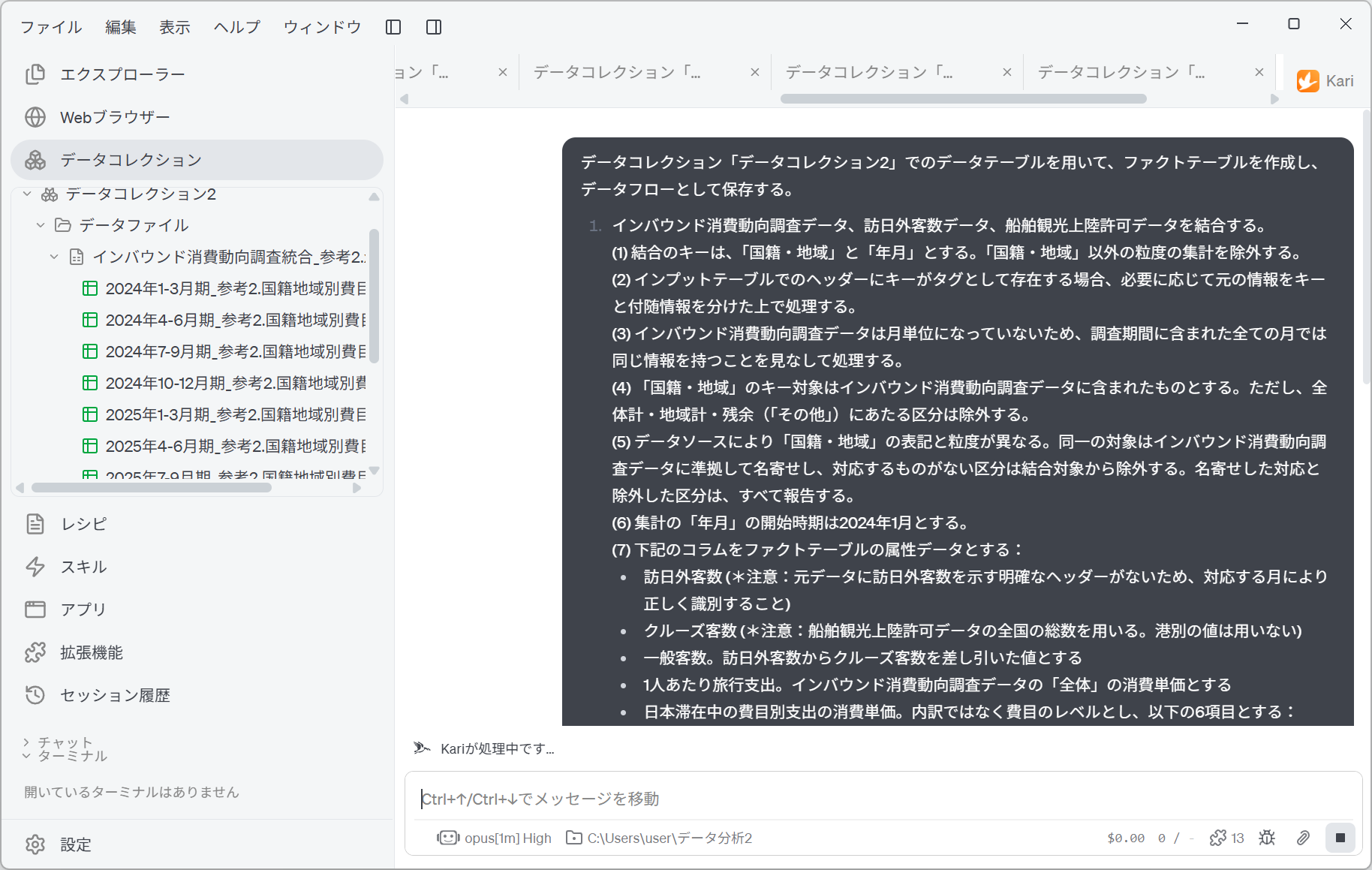This screenshot has width=1372, height=870.
Task: Collapse the データファイル folder node
Action: 41,225
